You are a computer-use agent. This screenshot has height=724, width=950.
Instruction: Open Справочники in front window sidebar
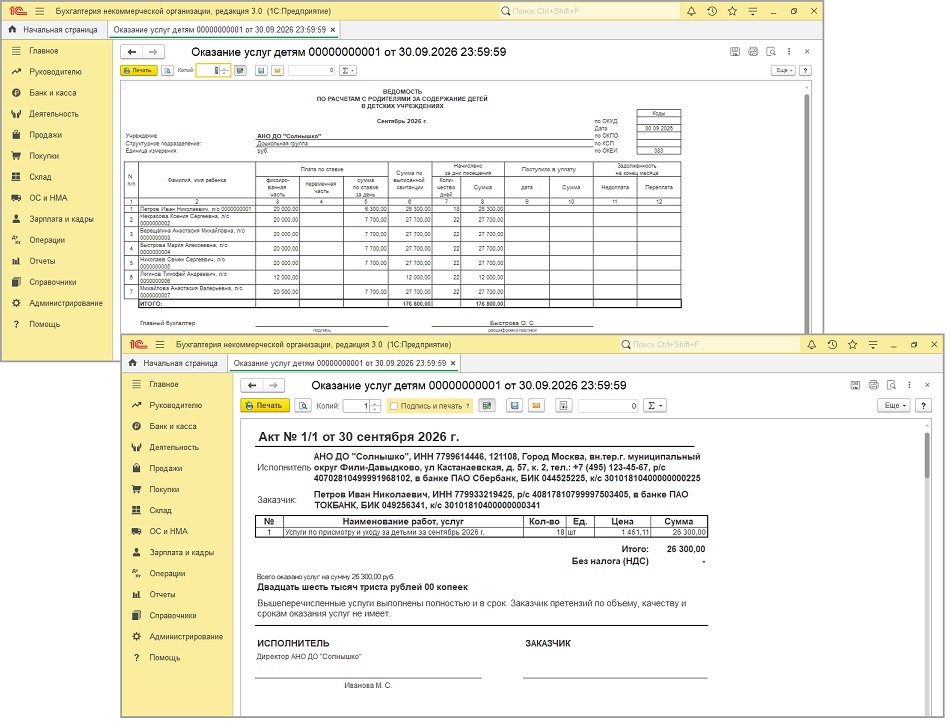tap(173, 616)
